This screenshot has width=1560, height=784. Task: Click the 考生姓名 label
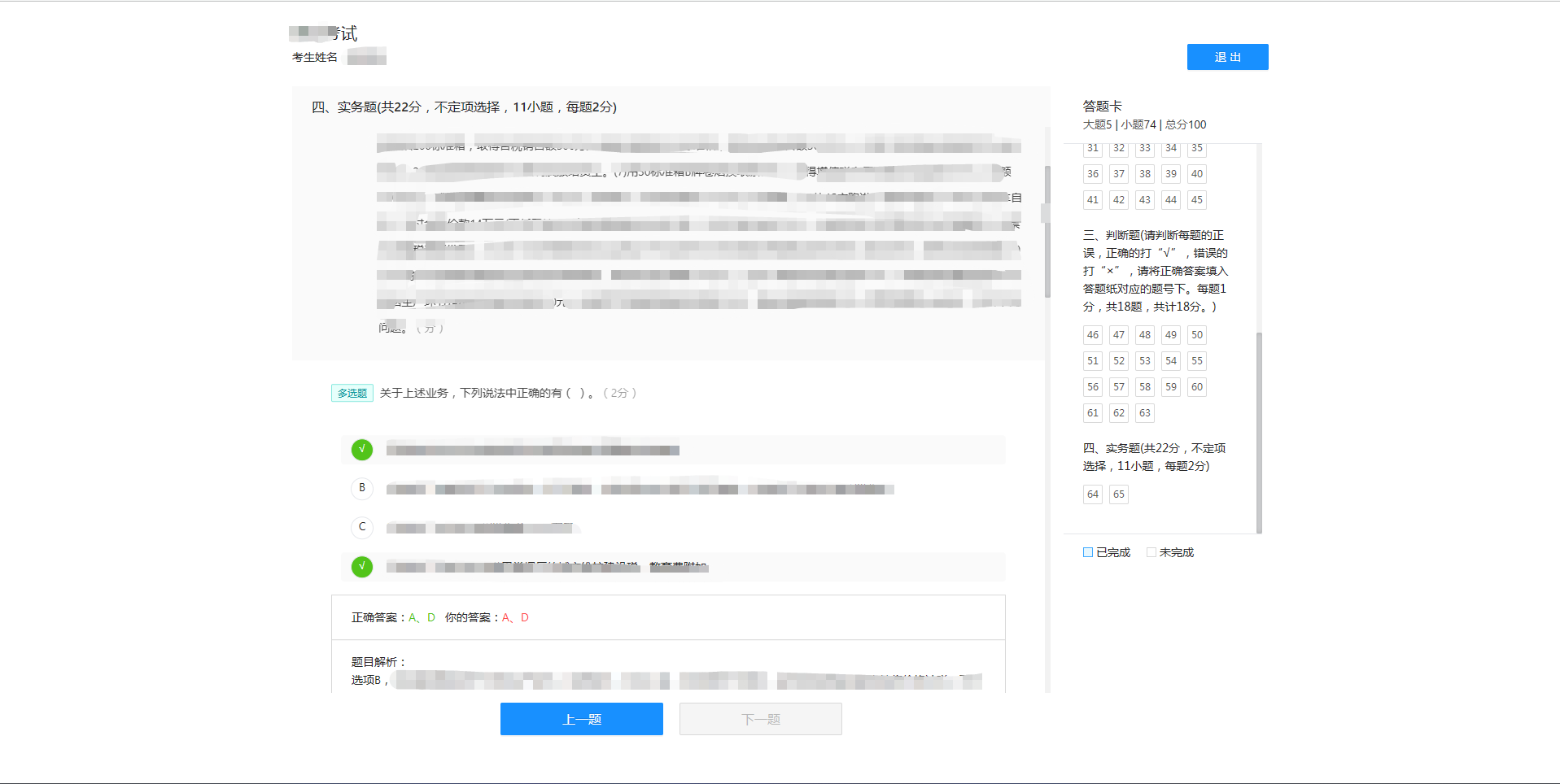(315, 57)
